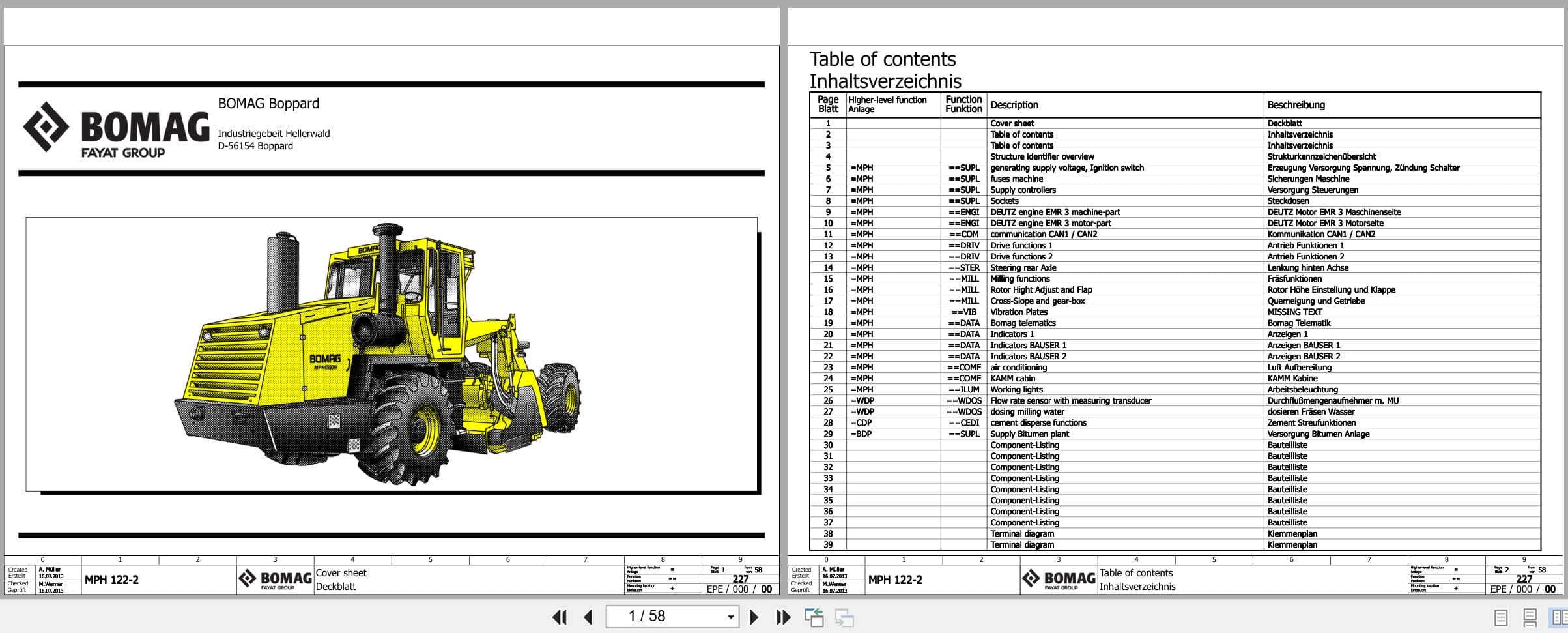Click 'KAMM cabin' entry

(x=1012, y=378)
